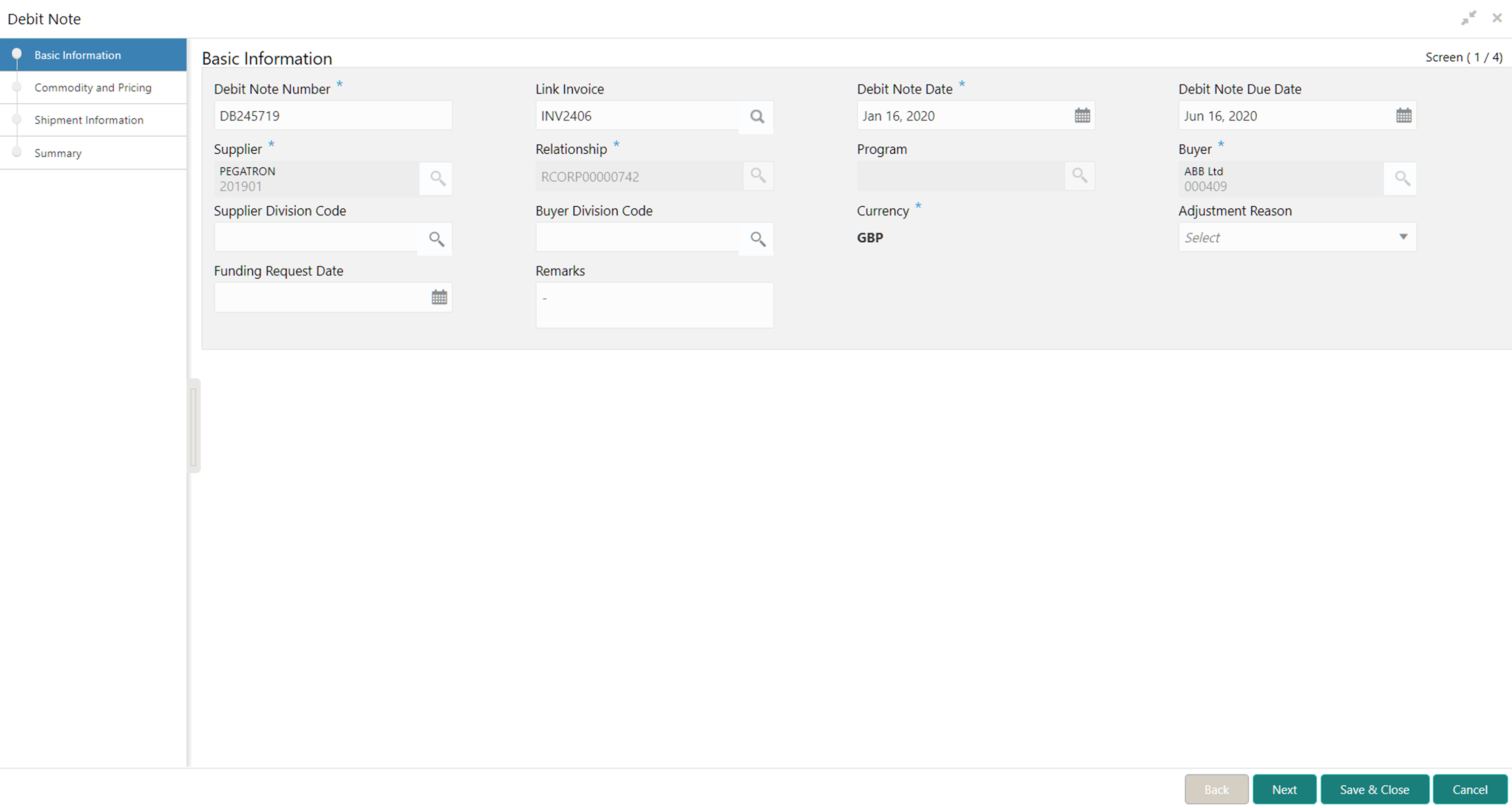
Task: Click the Buyer lookup magnifier
Action: click(1402, 178)
